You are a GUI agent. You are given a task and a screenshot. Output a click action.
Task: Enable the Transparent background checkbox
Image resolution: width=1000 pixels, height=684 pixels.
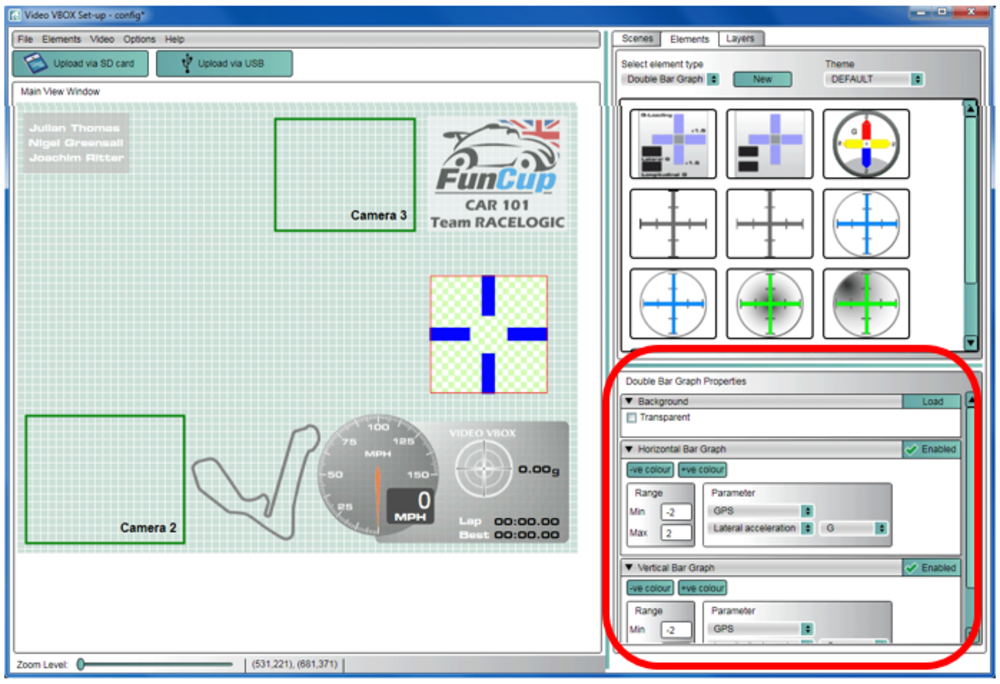tap(631, 418)
